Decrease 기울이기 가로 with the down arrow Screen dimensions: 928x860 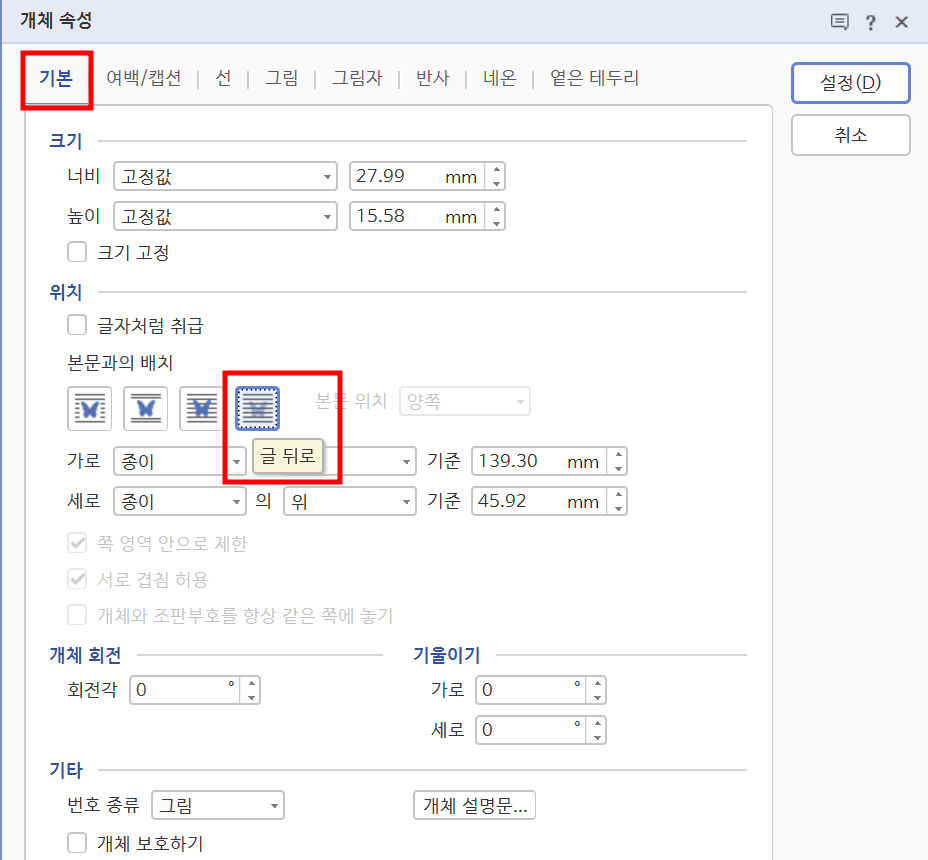tap(597, 697)
